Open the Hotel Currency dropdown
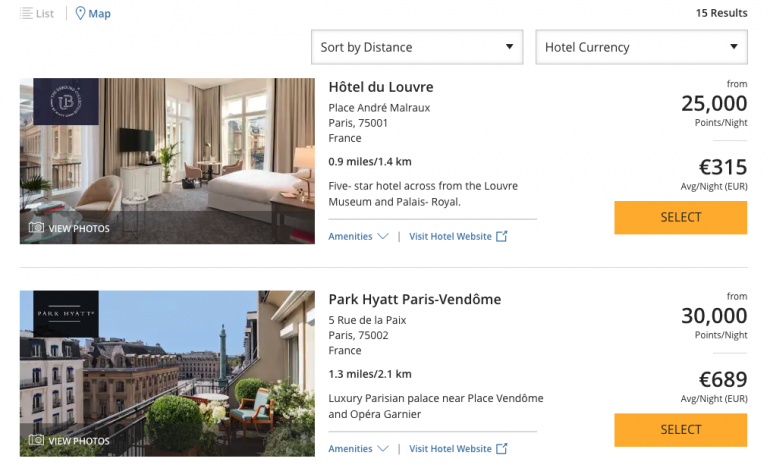This screenshot has width=770, height=465. (x=641, y=47)
